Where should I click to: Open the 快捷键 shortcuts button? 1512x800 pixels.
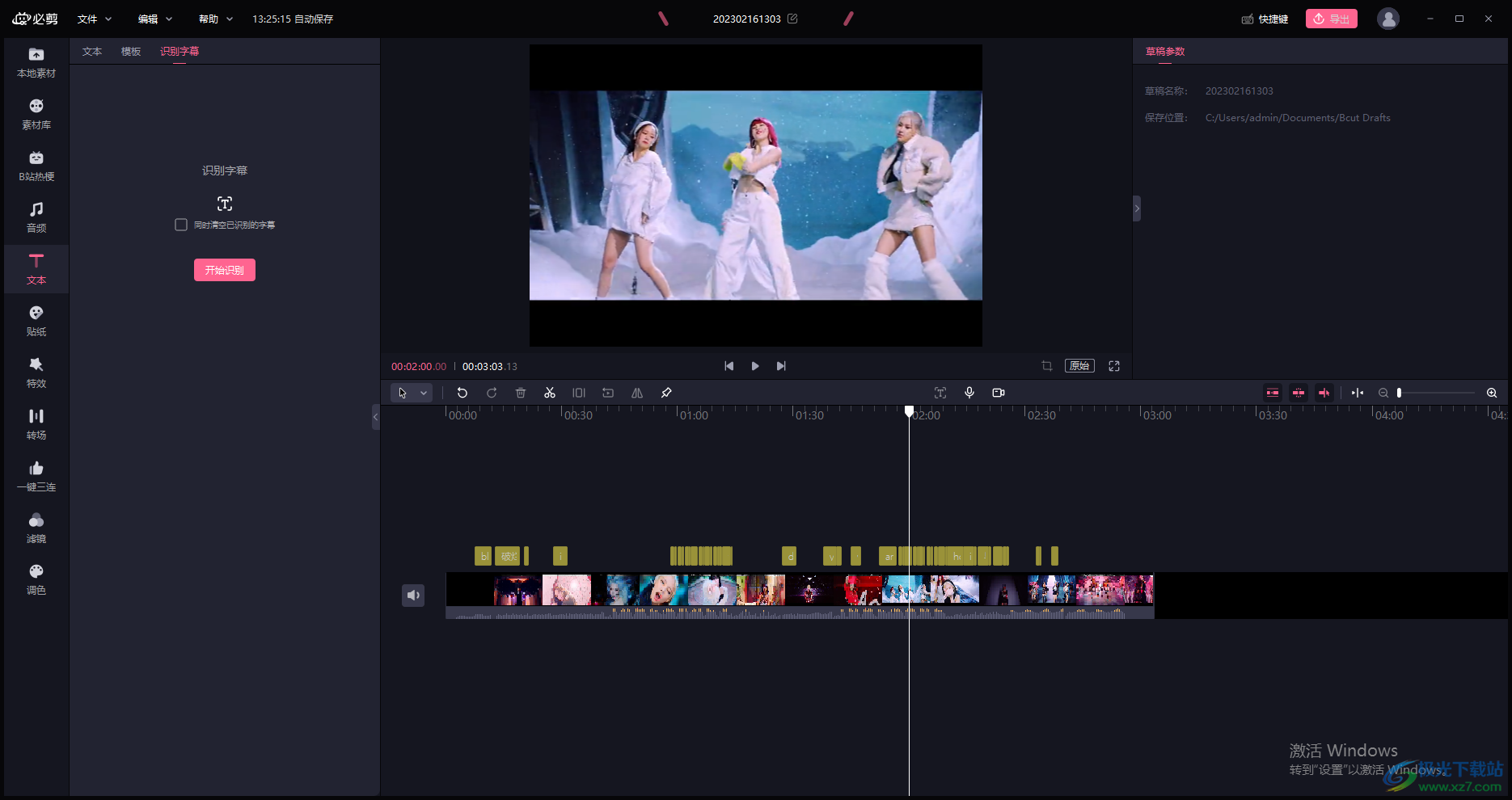[1265, 19]
